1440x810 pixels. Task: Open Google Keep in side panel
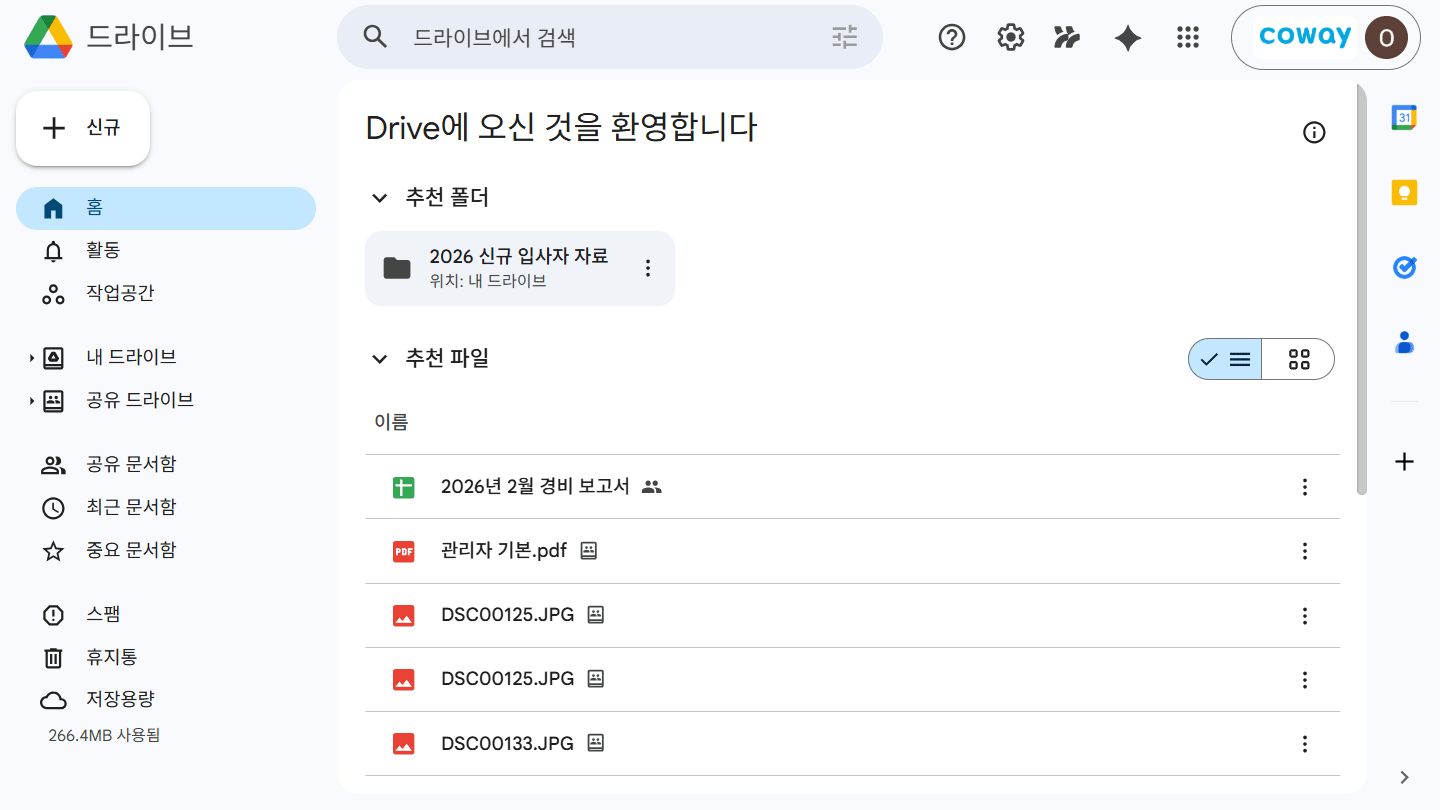tap(1404, 192)
